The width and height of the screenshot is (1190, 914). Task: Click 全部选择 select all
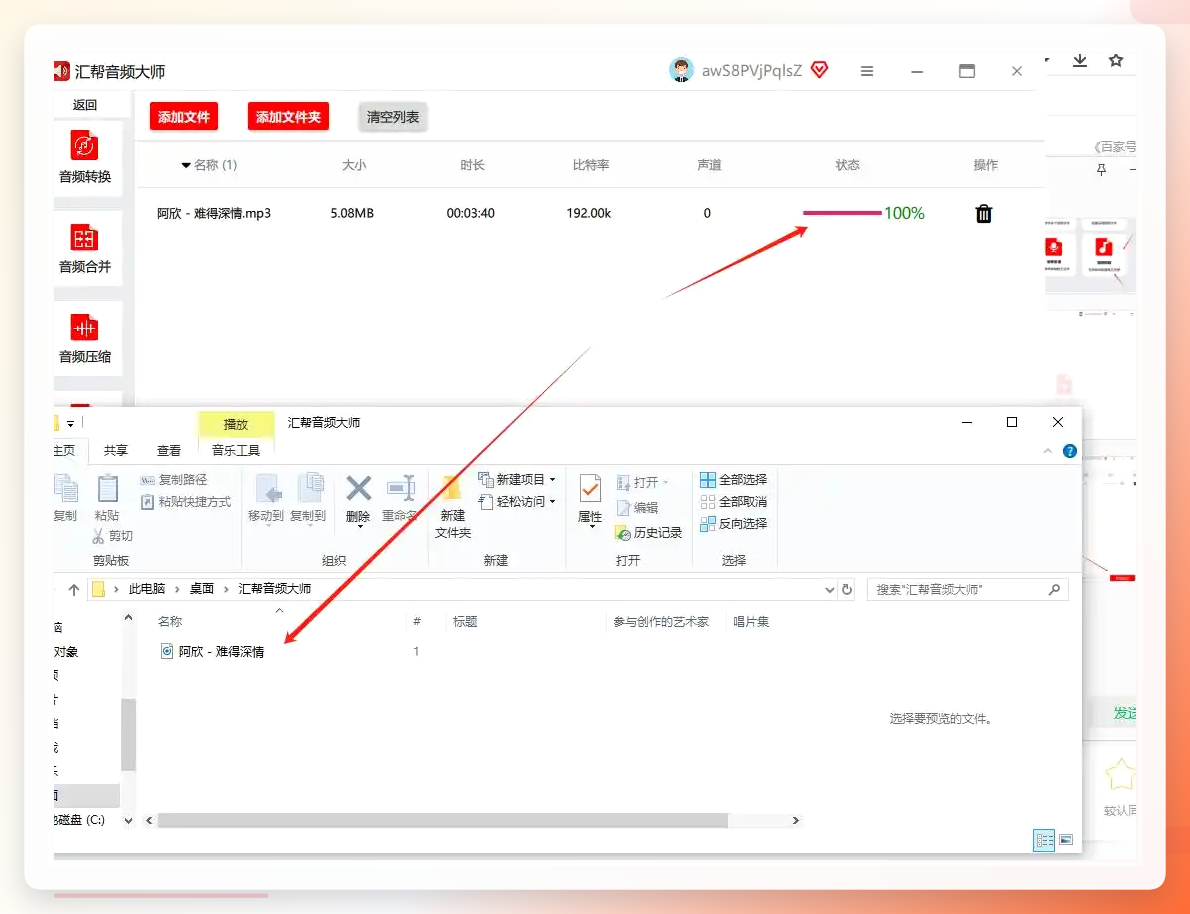coord(734,480)
